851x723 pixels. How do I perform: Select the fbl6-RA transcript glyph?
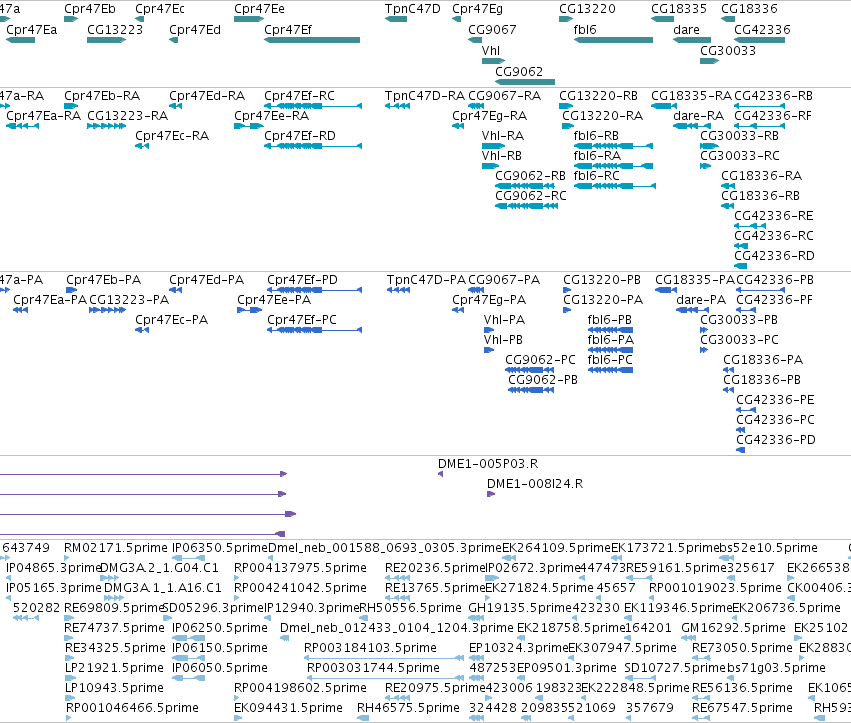613,166
